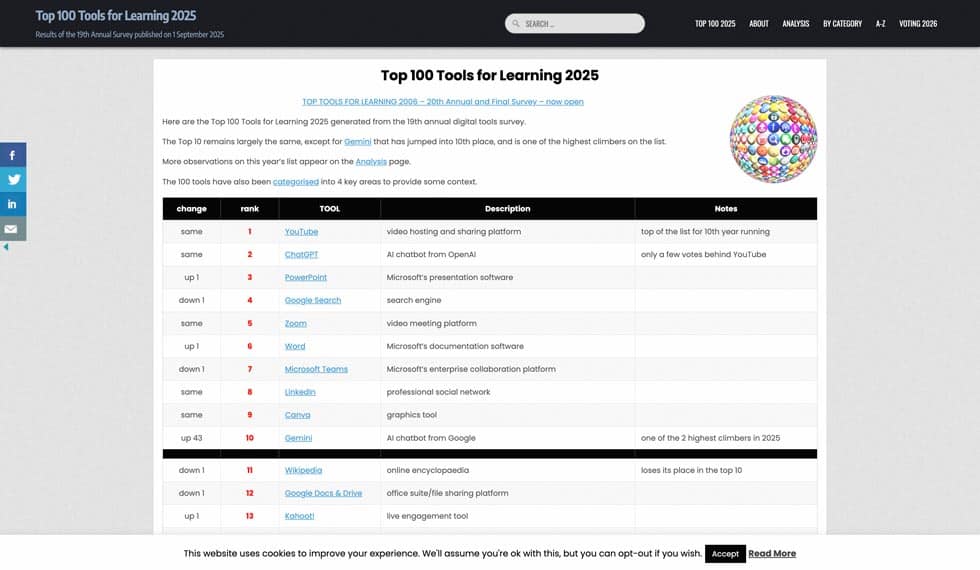
Task: Click the search input field
Action: pos(574,24)
